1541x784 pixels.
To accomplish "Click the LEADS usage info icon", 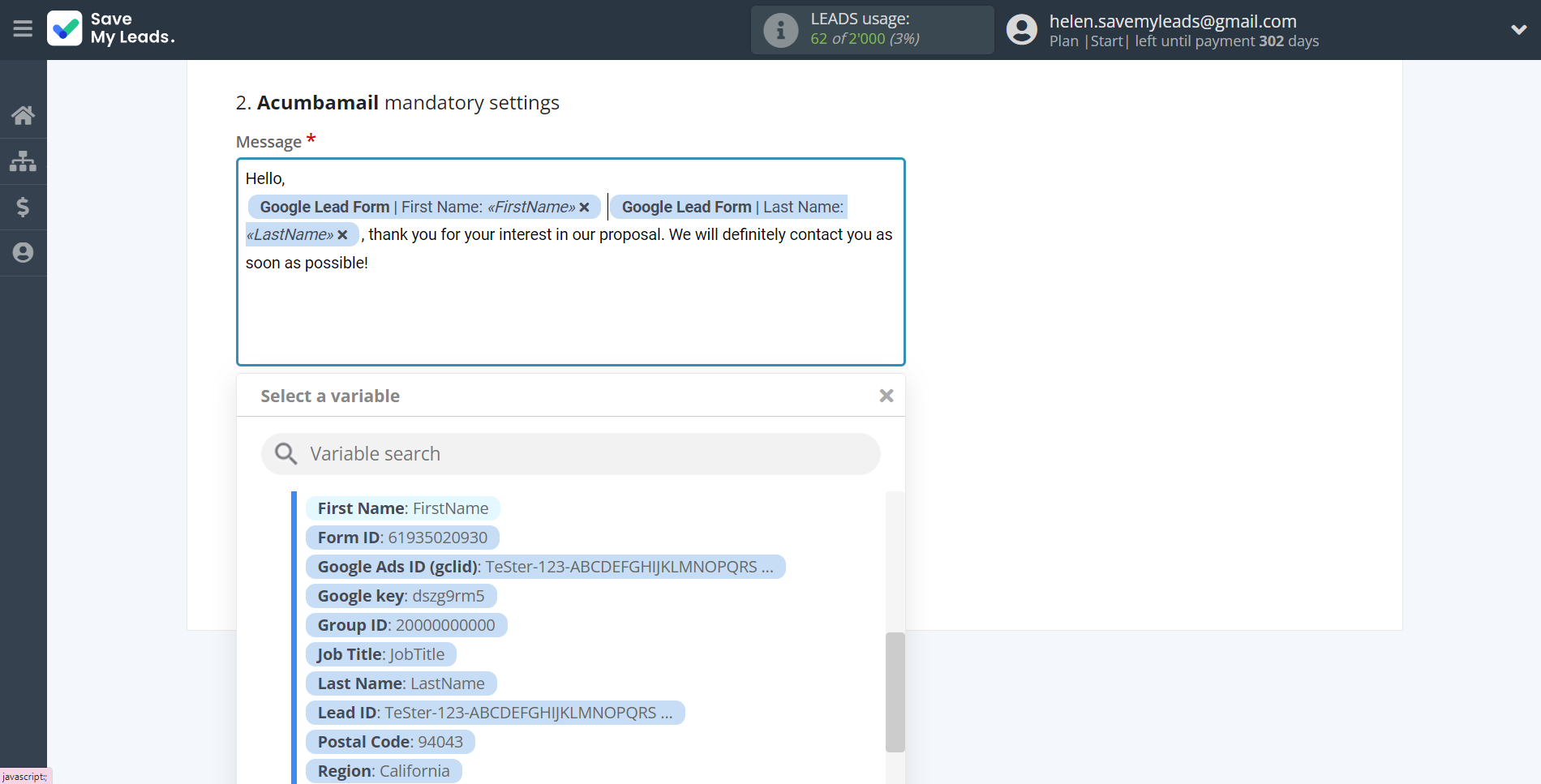I will click(780, 30).
